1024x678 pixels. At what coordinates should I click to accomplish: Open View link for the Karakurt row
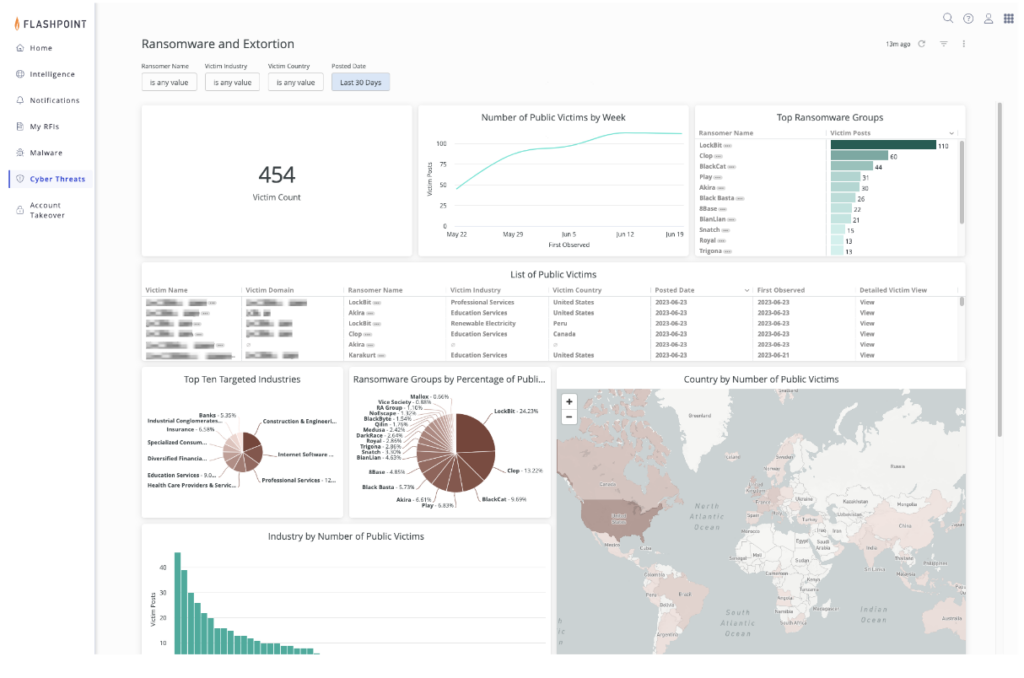pos(867,355)
